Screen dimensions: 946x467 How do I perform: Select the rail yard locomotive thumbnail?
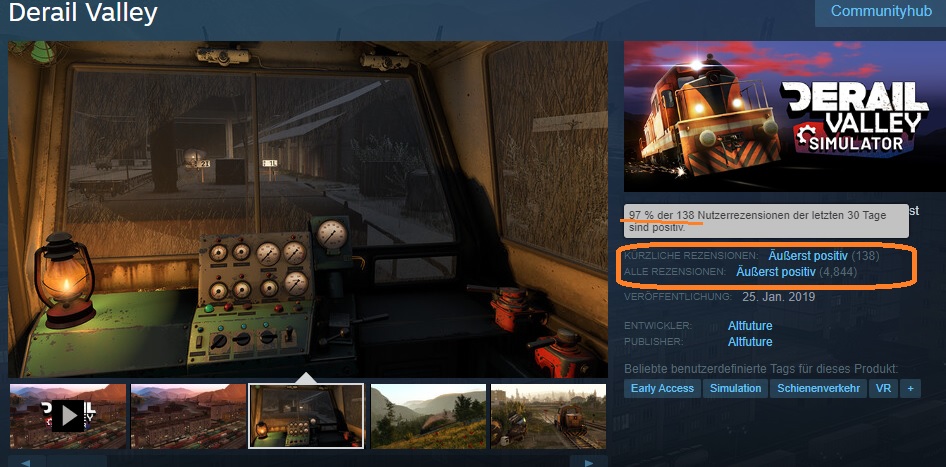coord(548,416)
